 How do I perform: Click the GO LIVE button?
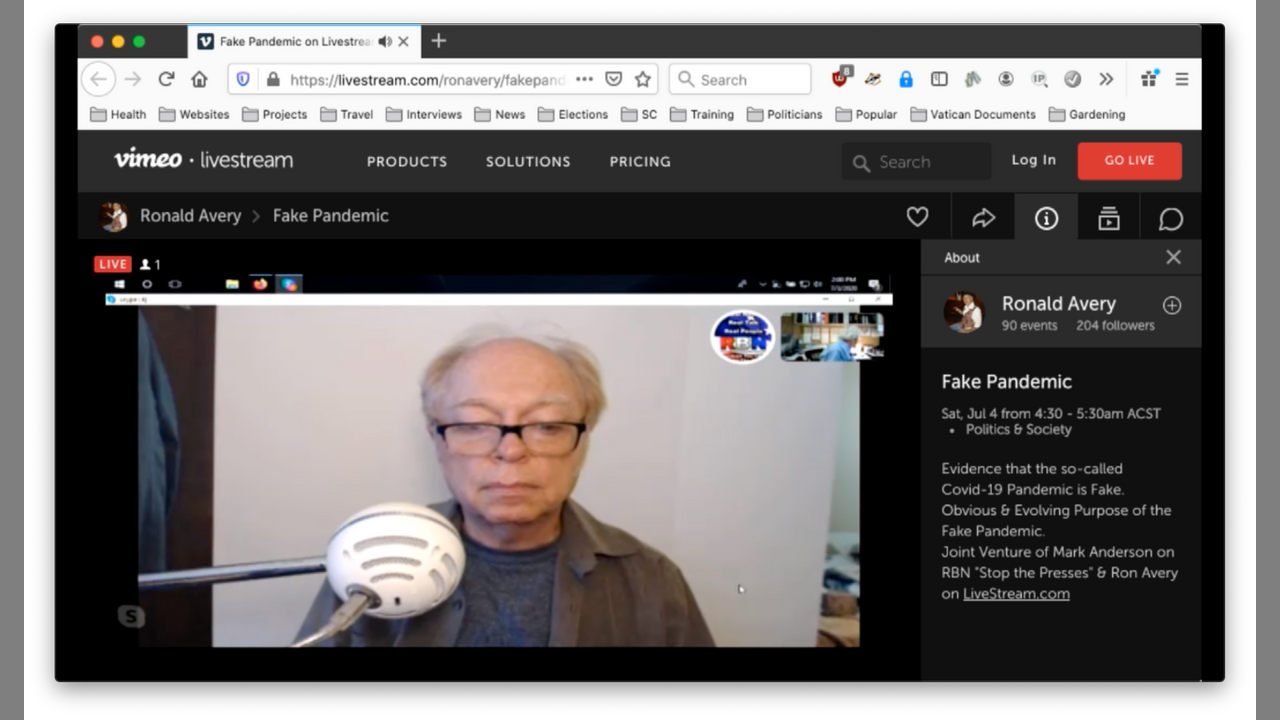pyautogui.click(x=1129, y=161)
